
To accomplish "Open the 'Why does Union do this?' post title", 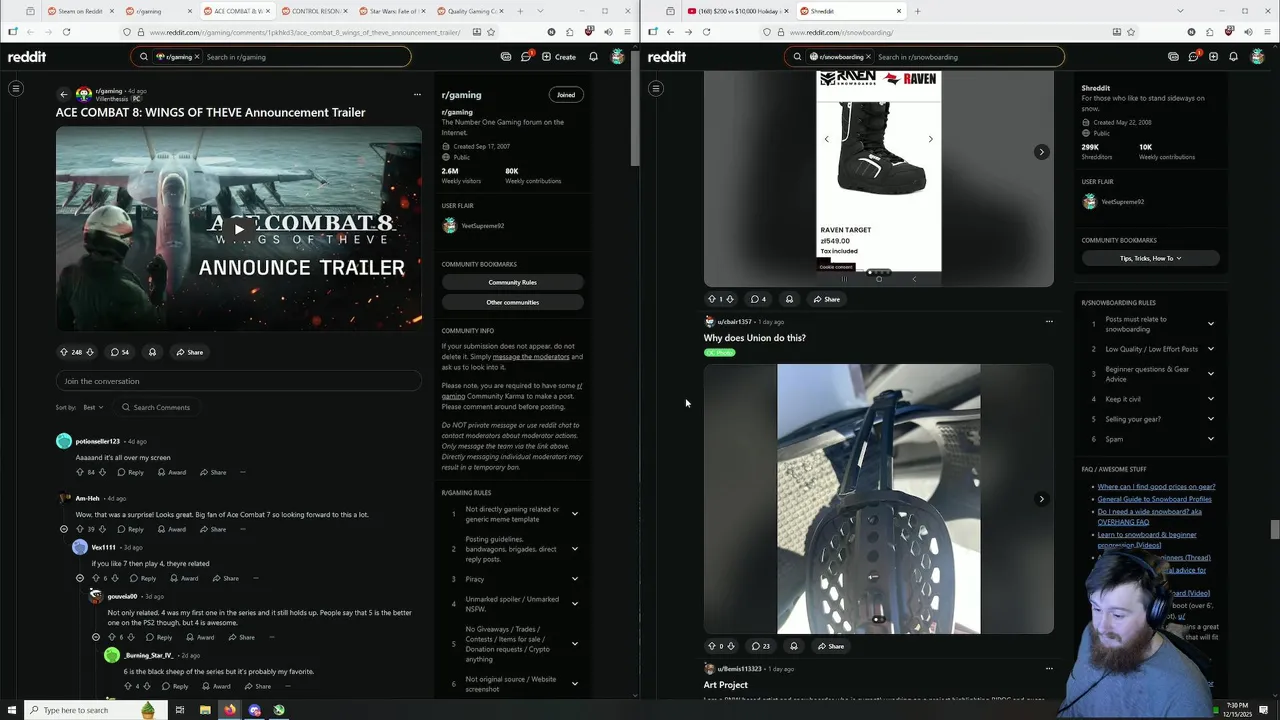I will point(754,338).
